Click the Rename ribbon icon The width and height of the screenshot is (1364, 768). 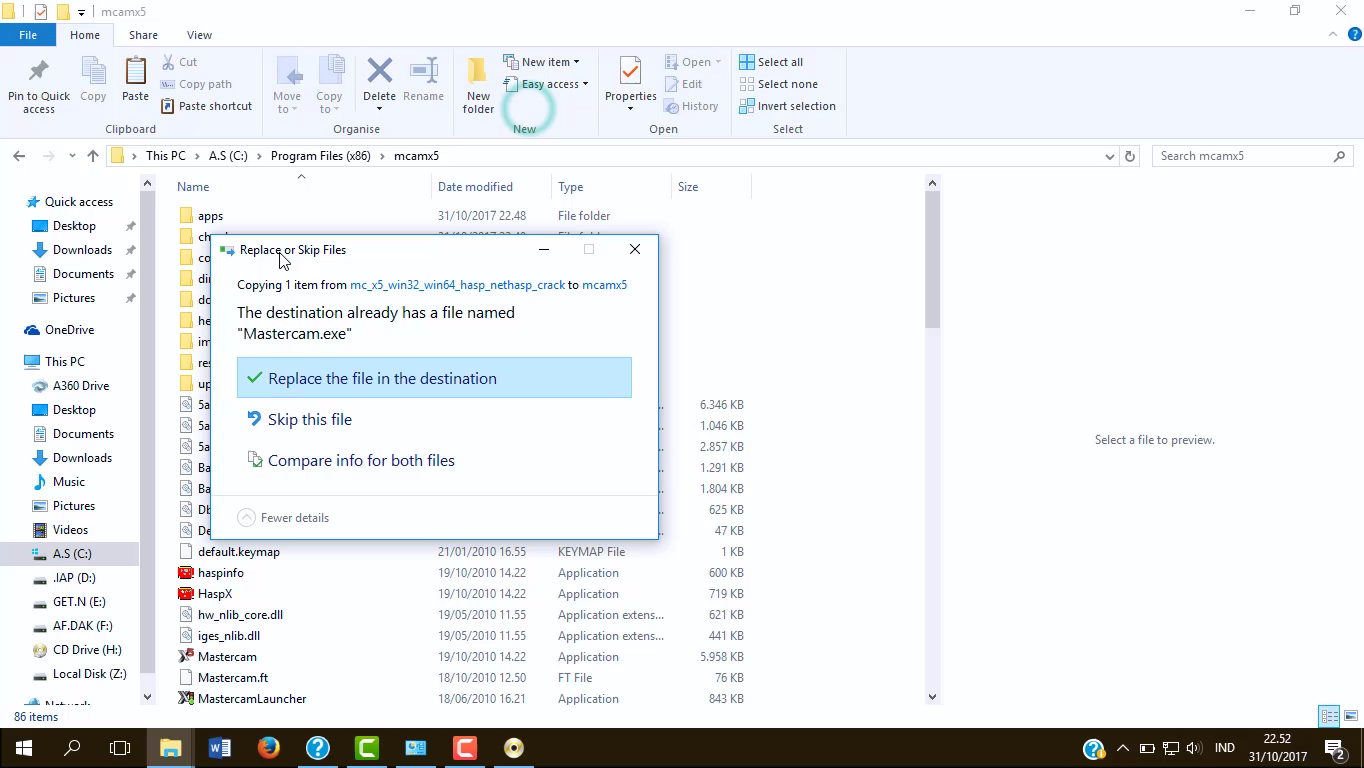[x=423, y=80]
